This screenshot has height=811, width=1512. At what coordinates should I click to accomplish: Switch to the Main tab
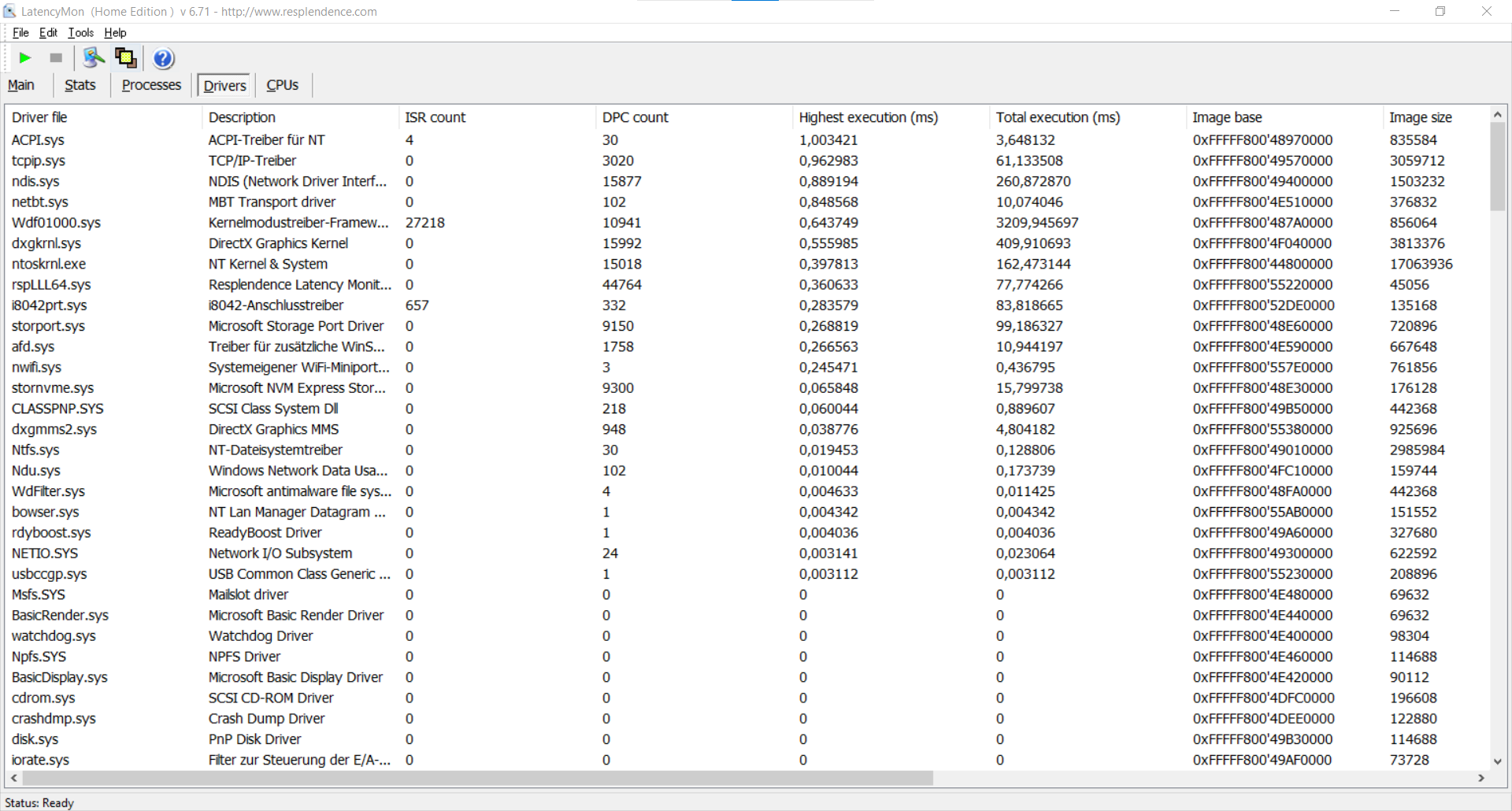[x=21, y=85]
